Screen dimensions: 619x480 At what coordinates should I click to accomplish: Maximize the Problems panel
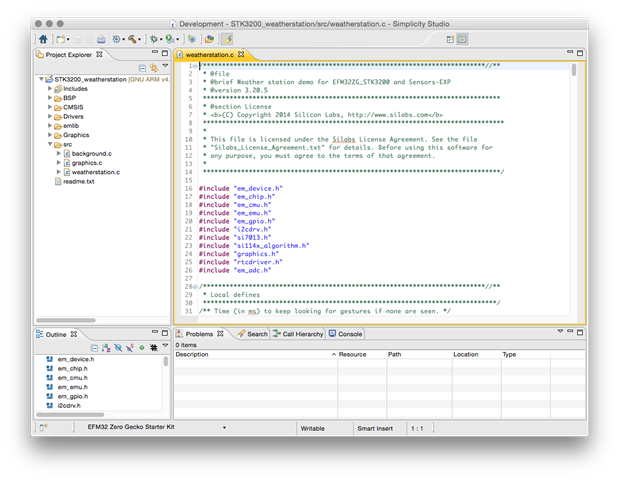pyautogui.click(x=580, y=332)
